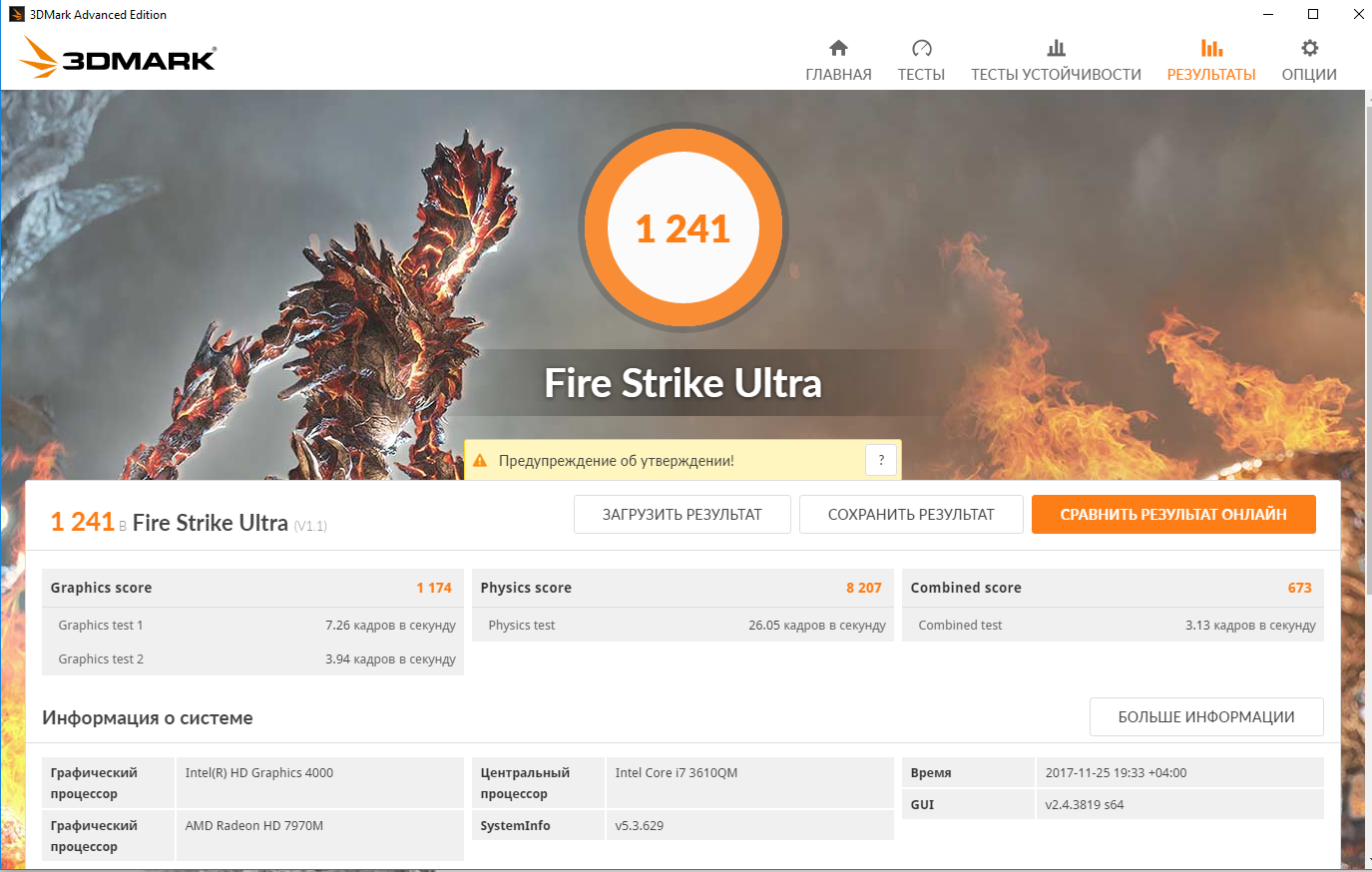
Task: Click the Graphics test 2 row label
Action: click(x=101, y=659)
